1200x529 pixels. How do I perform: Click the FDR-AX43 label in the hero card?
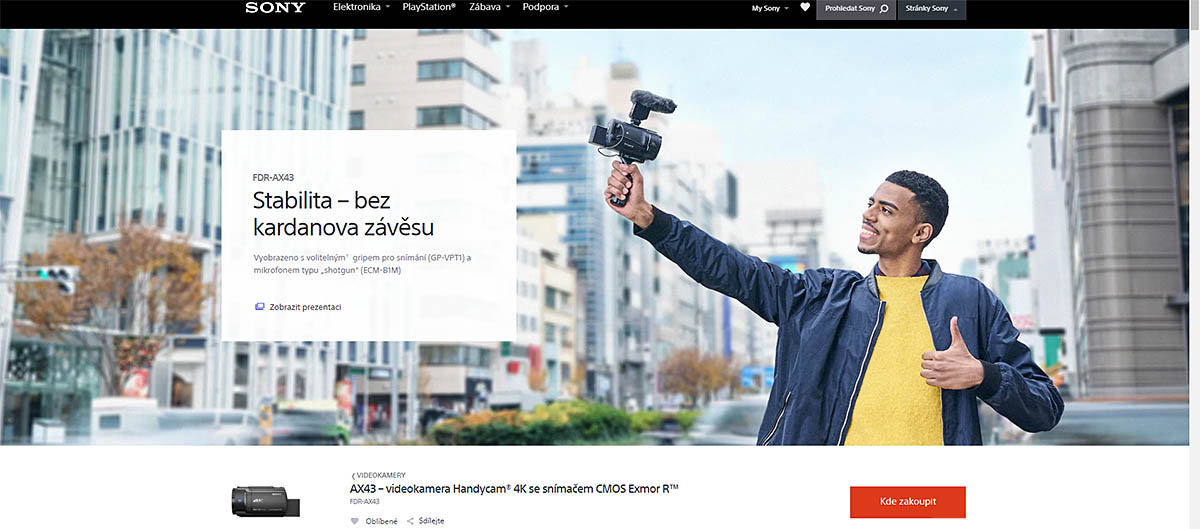tap(272, 176)
